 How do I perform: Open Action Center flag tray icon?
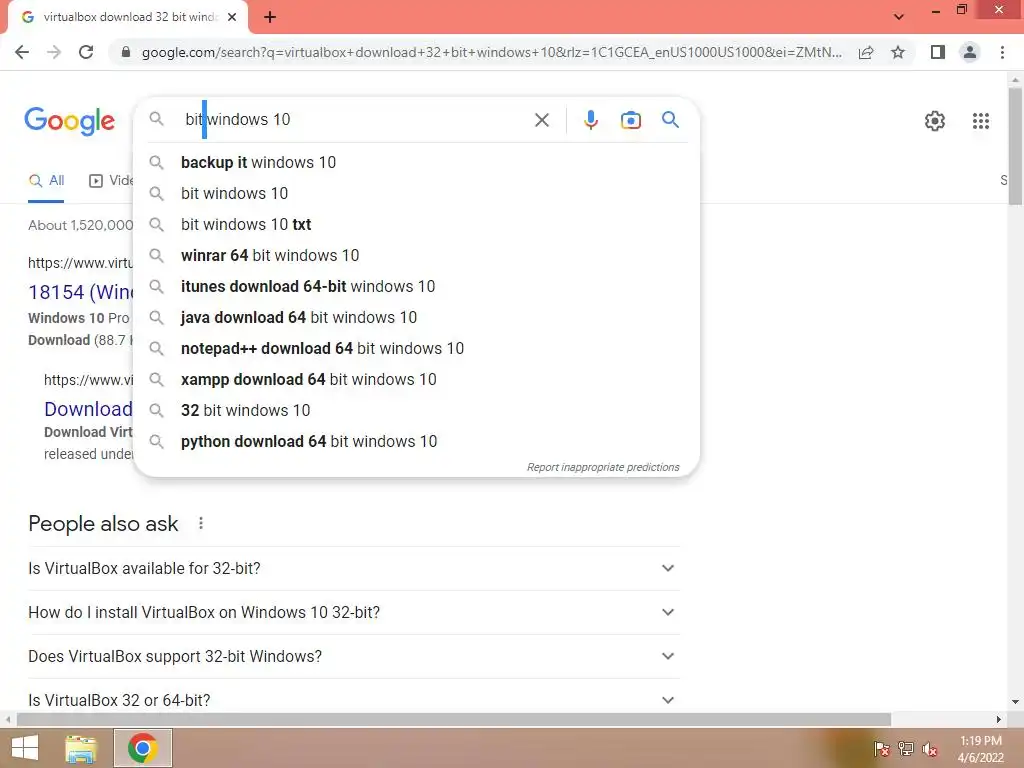point(882,749)
